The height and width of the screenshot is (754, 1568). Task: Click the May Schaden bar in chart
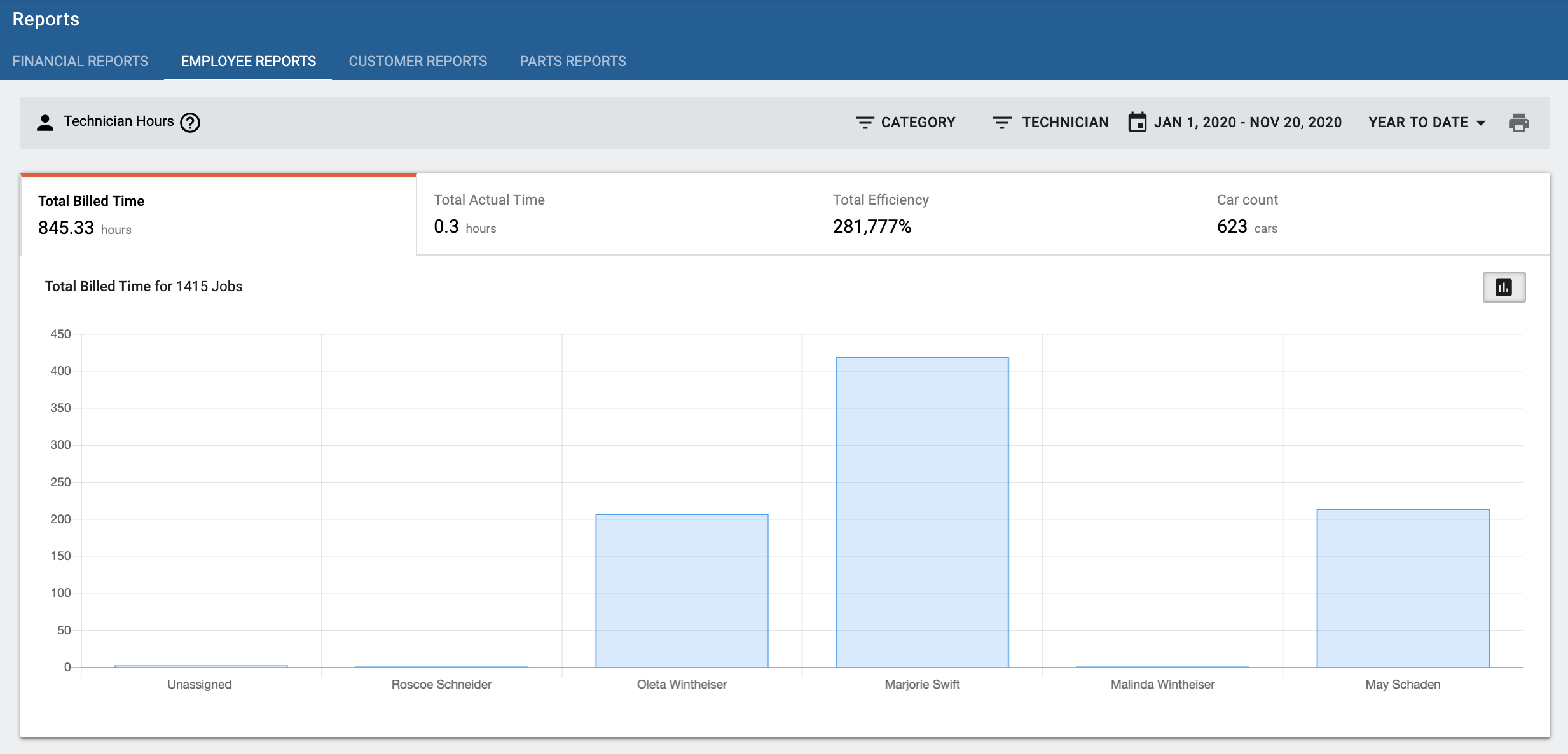1403,588
